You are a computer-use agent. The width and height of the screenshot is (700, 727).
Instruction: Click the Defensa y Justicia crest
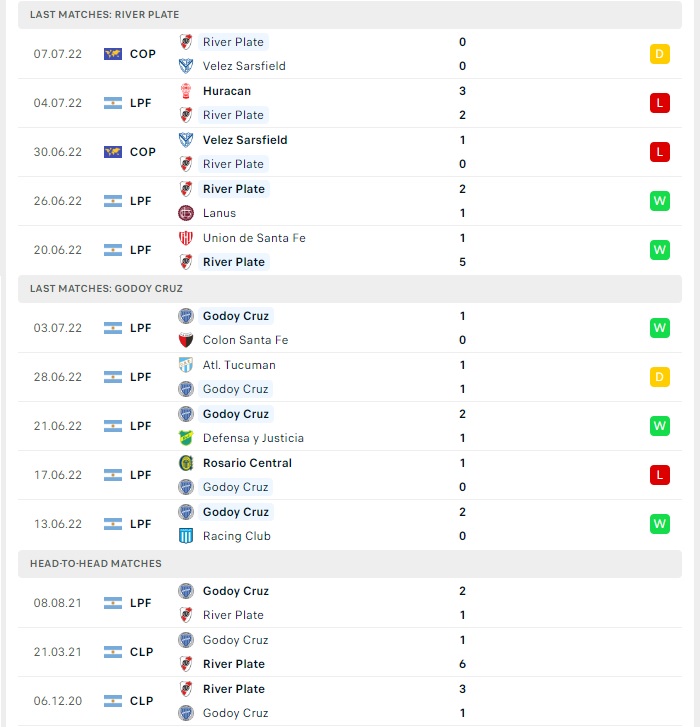pos(186,438)
